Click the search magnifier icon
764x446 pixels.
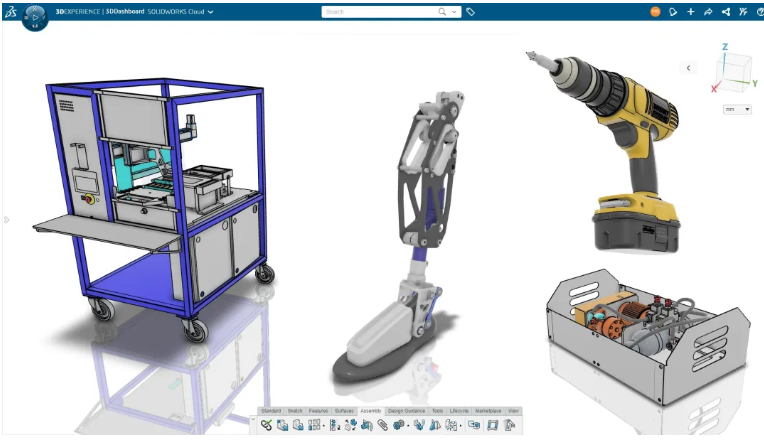[x=442, y=12]
